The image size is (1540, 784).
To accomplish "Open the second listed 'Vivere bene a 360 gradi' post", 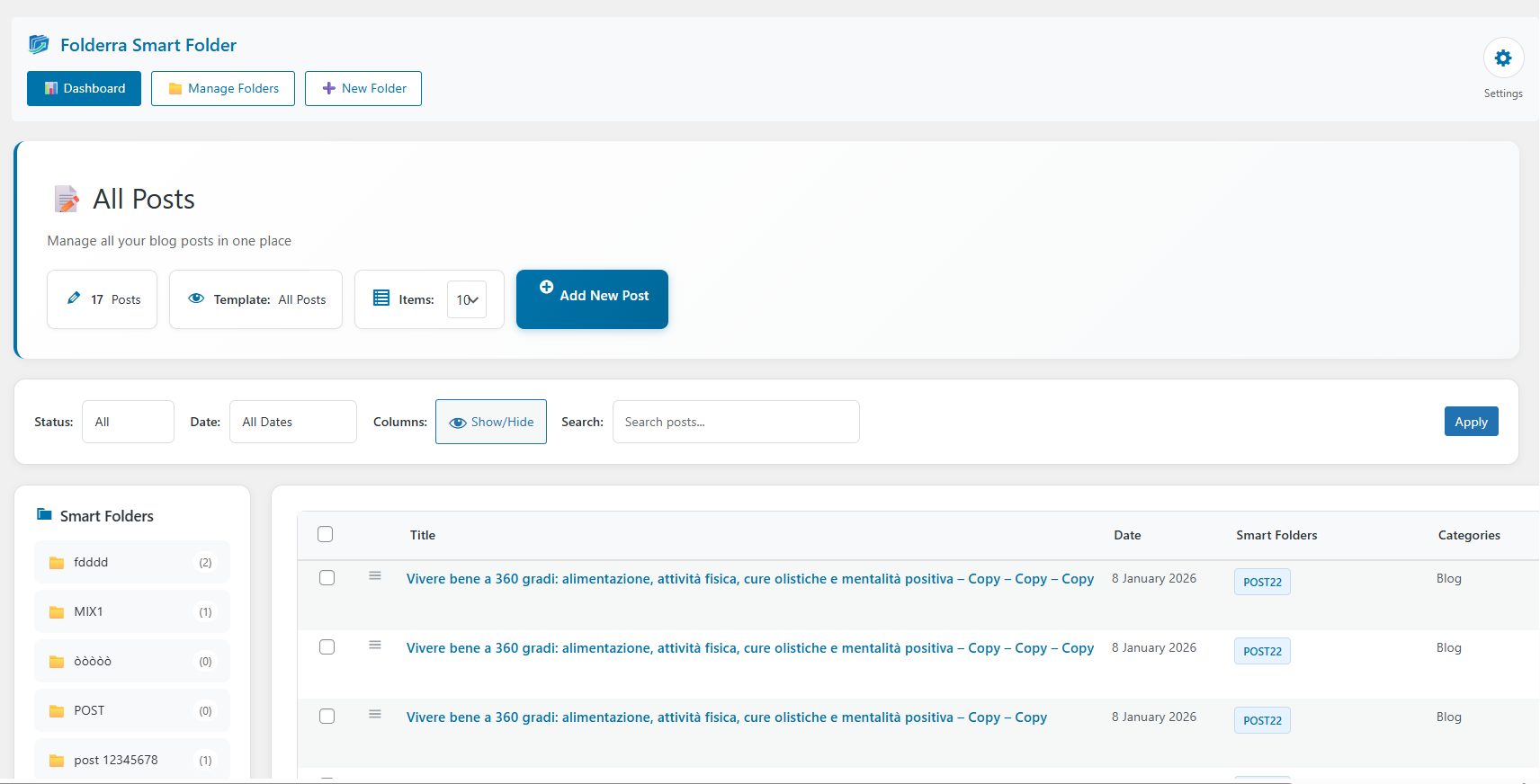I will click(750, 648).
